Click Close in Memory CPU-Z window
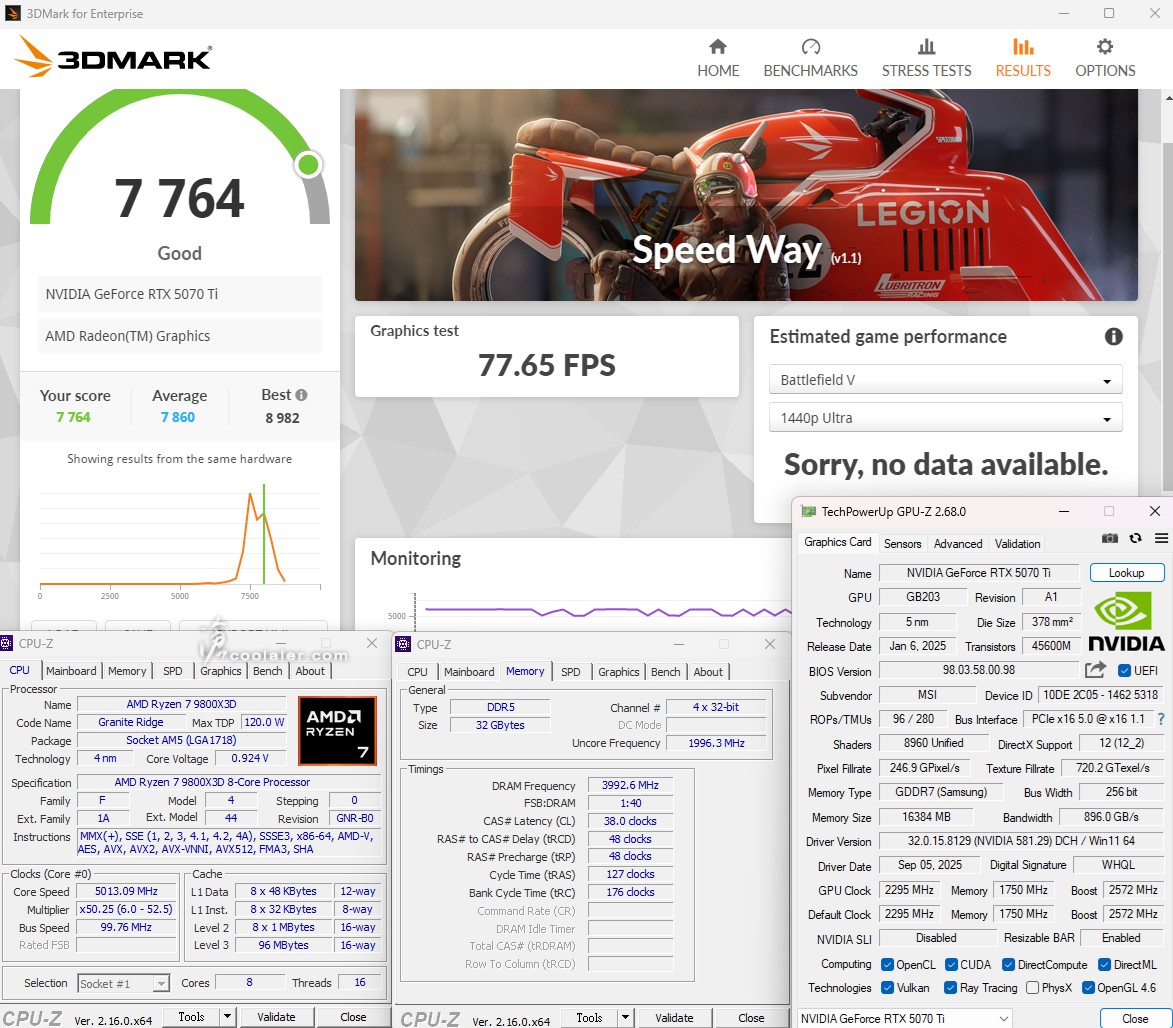Viewport: 1173px width, 1028px height. pyautogui.click(x=751, y=1018)
